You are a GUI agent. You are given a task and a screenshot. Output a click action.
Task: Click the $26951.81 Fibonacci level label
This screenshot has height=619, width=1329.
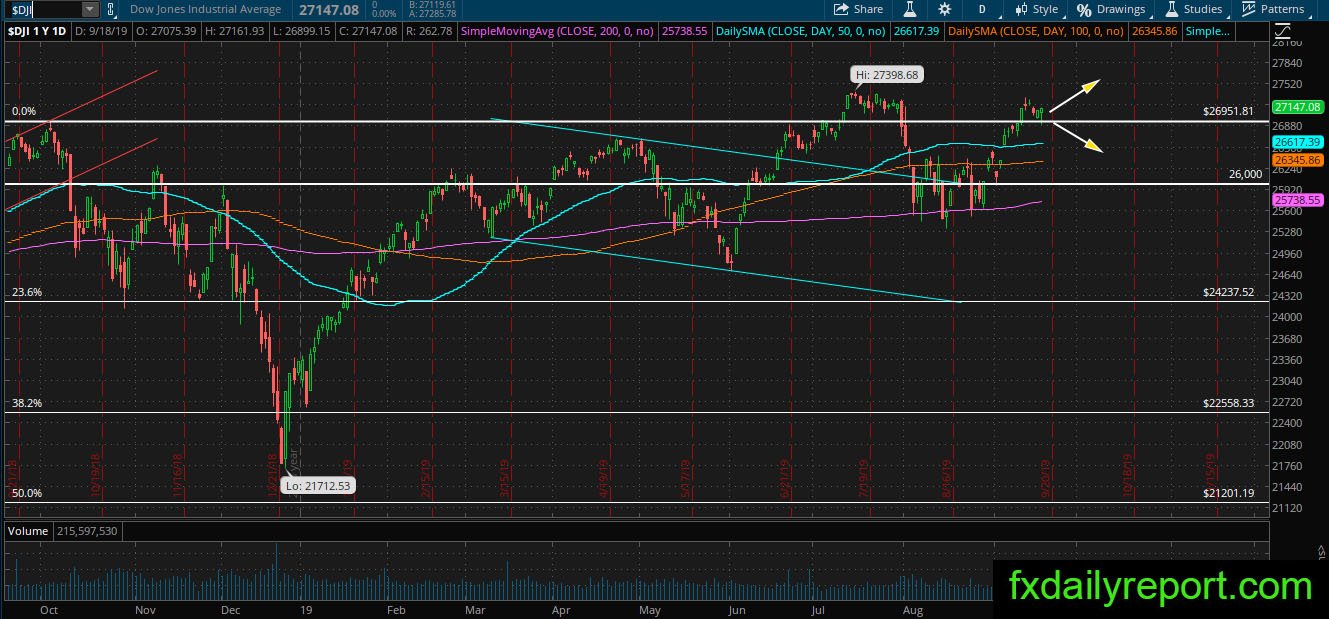pyautogui.click(x=1228, y=111)
